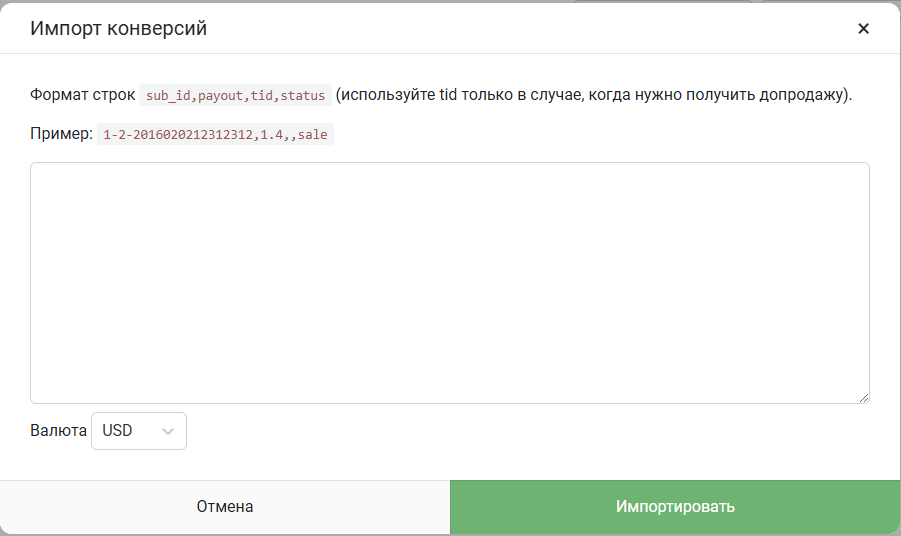Open the Валюта USD dropdown
This screenshot has width=901, height=536.
(138, 431)
